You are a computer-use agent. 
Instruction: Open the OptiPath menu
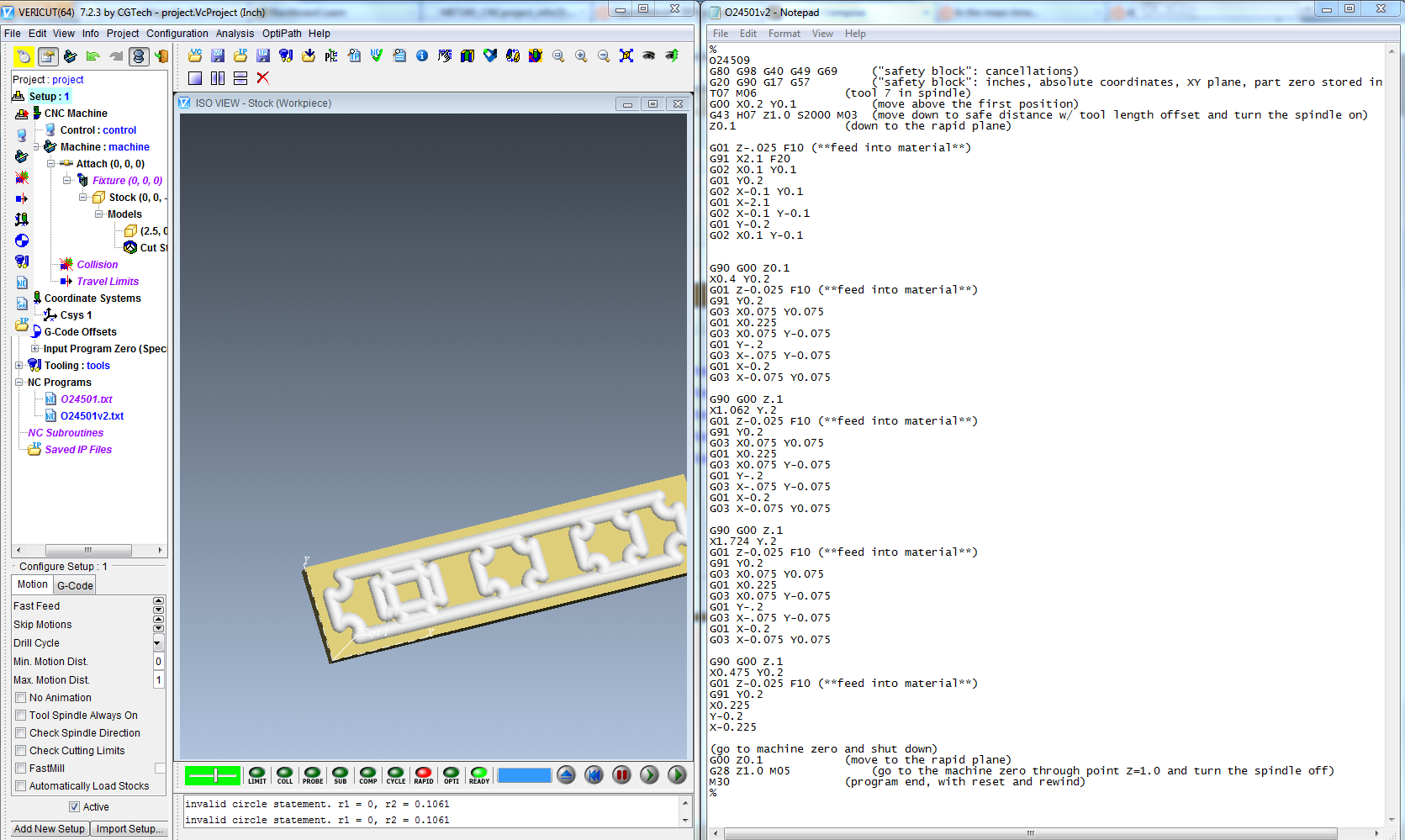[282, 34]
